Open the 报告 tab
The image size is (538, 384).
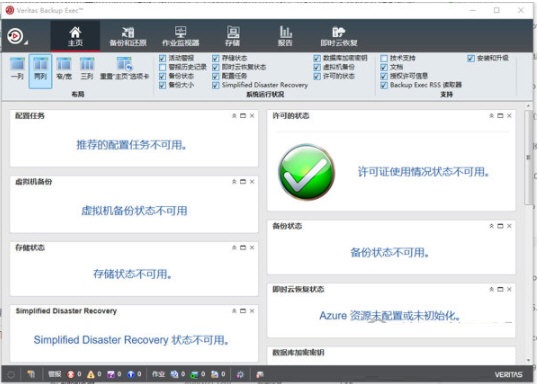tap(285, 36)
